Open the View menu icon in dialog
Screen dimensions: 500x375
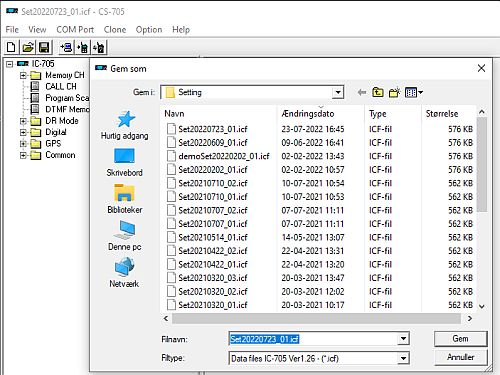coord(414,92)
